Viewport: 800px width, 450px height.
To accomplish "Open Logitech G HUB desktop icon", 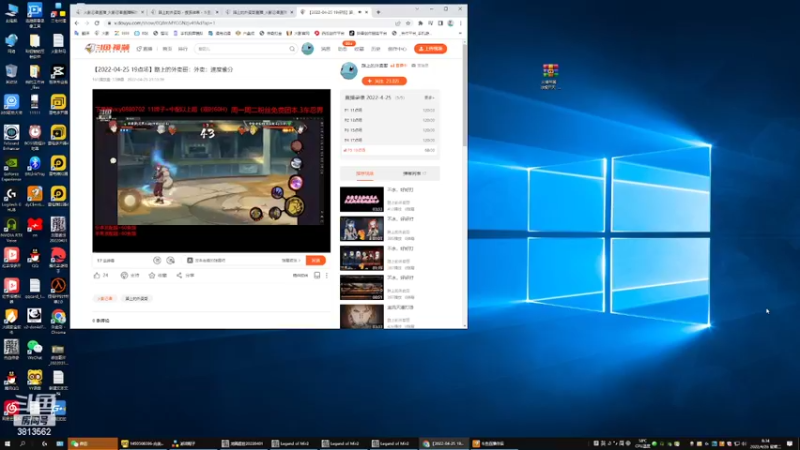I will [x=11, y=199].
